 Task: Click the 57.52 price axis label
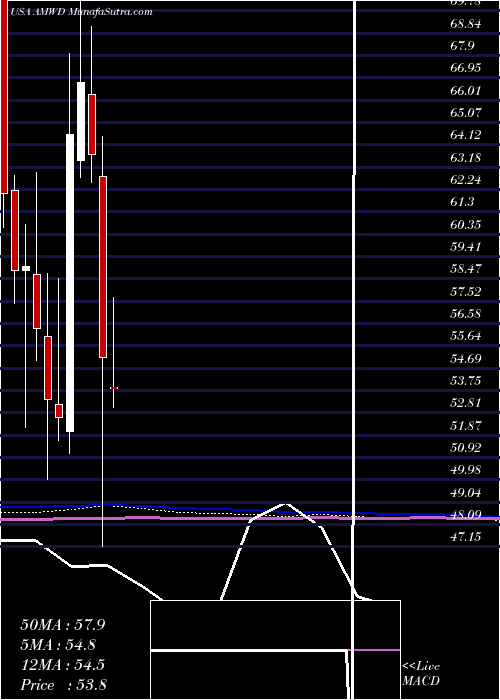pyautogui.click(x=466, y=292)
